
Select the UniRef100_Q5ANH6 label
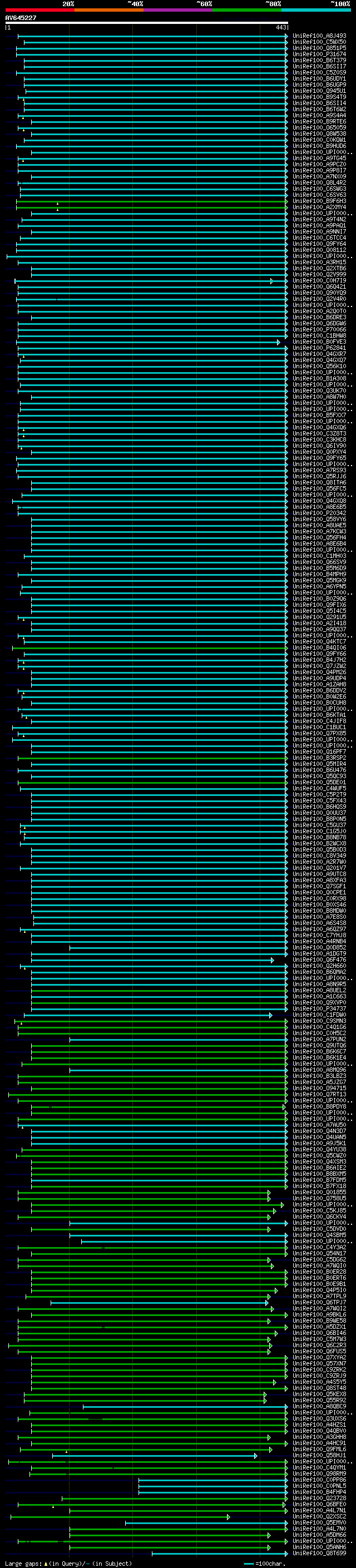319,1547
